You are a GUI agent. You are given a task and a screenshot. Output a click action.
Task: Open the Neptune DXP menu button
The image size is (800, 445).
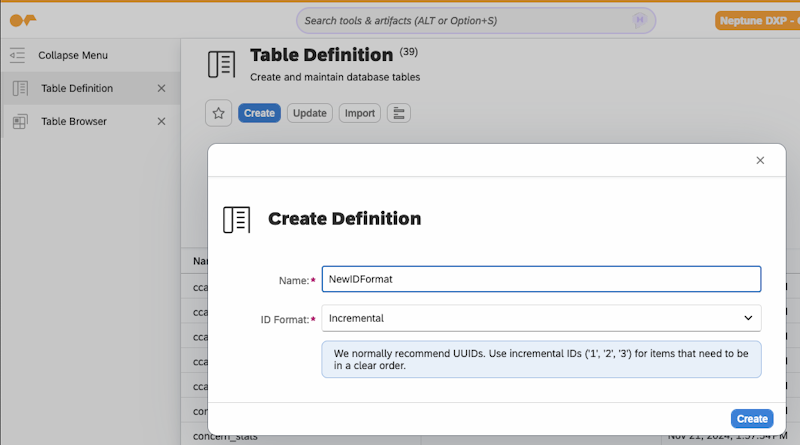pyautogui.click(x=757, y=20)
